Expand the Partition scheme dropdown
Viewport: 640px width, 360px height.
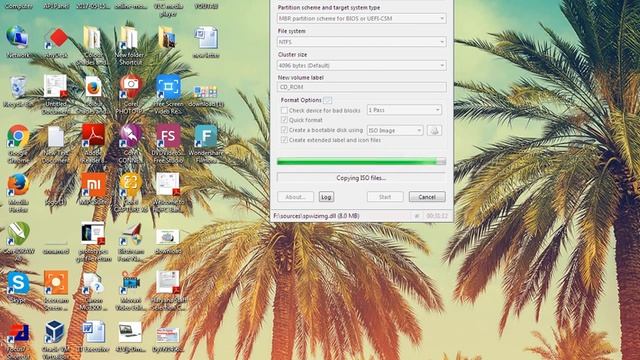[361, 18]
